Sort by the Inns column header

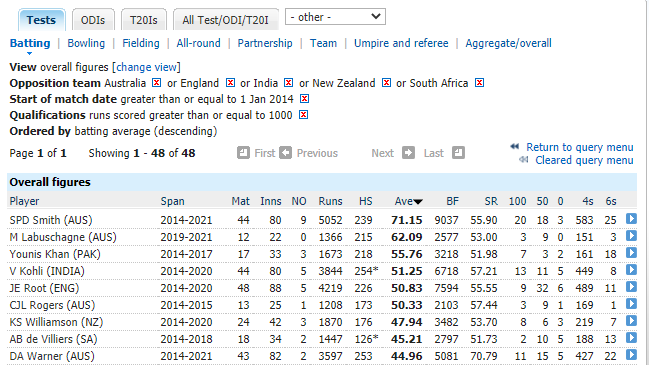coord(271,201)
